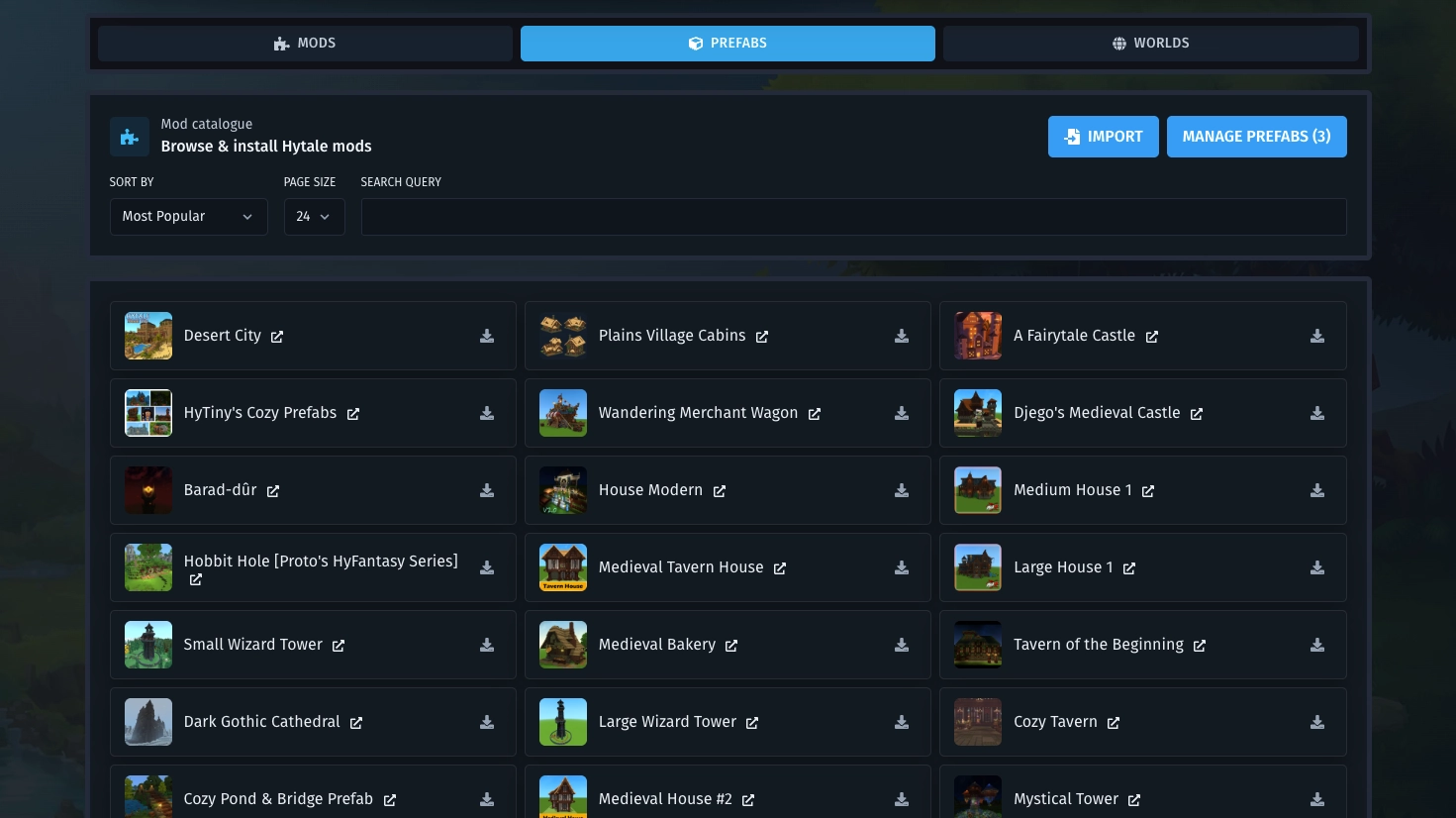Open external link for Small Wizard Tower
The image size is (1456, 818).
pyautogui.click(x=339, y=646)
